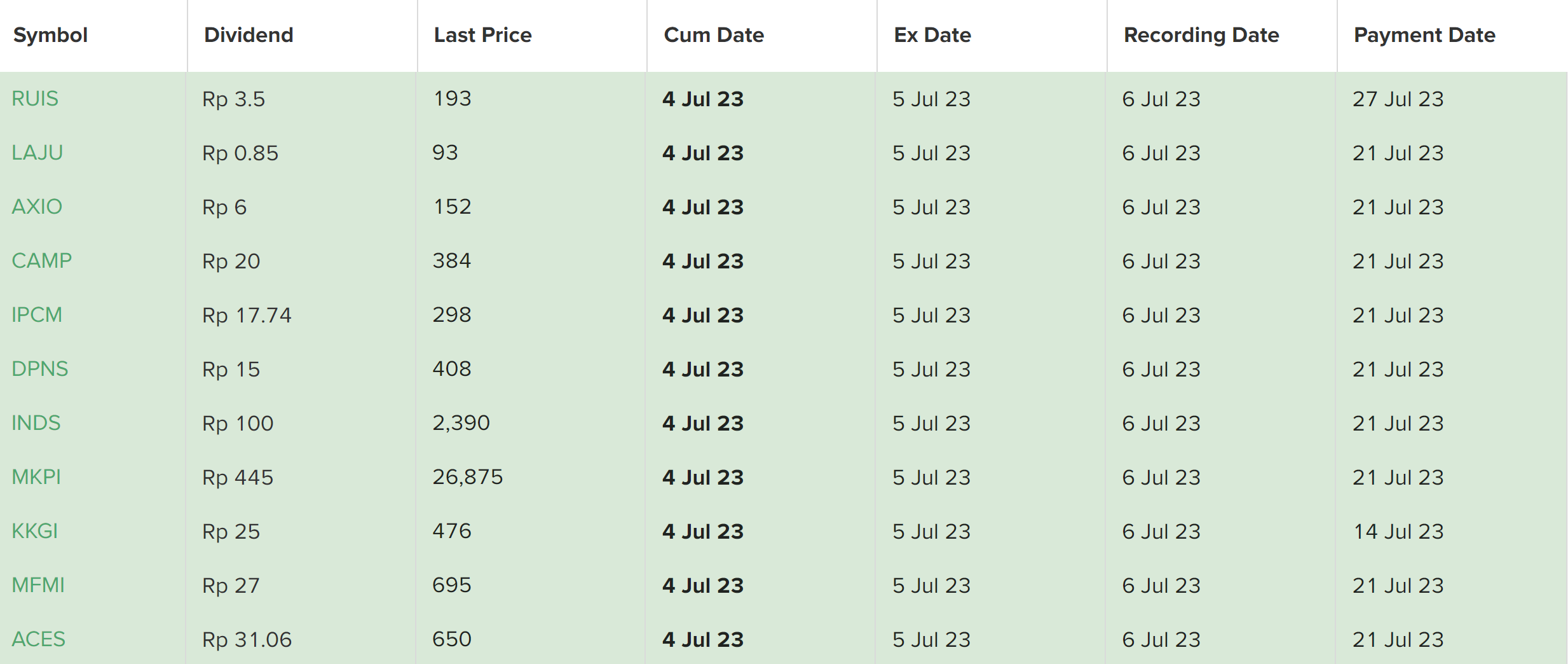Select the IPCM ticker link

[x=37, y=315]
